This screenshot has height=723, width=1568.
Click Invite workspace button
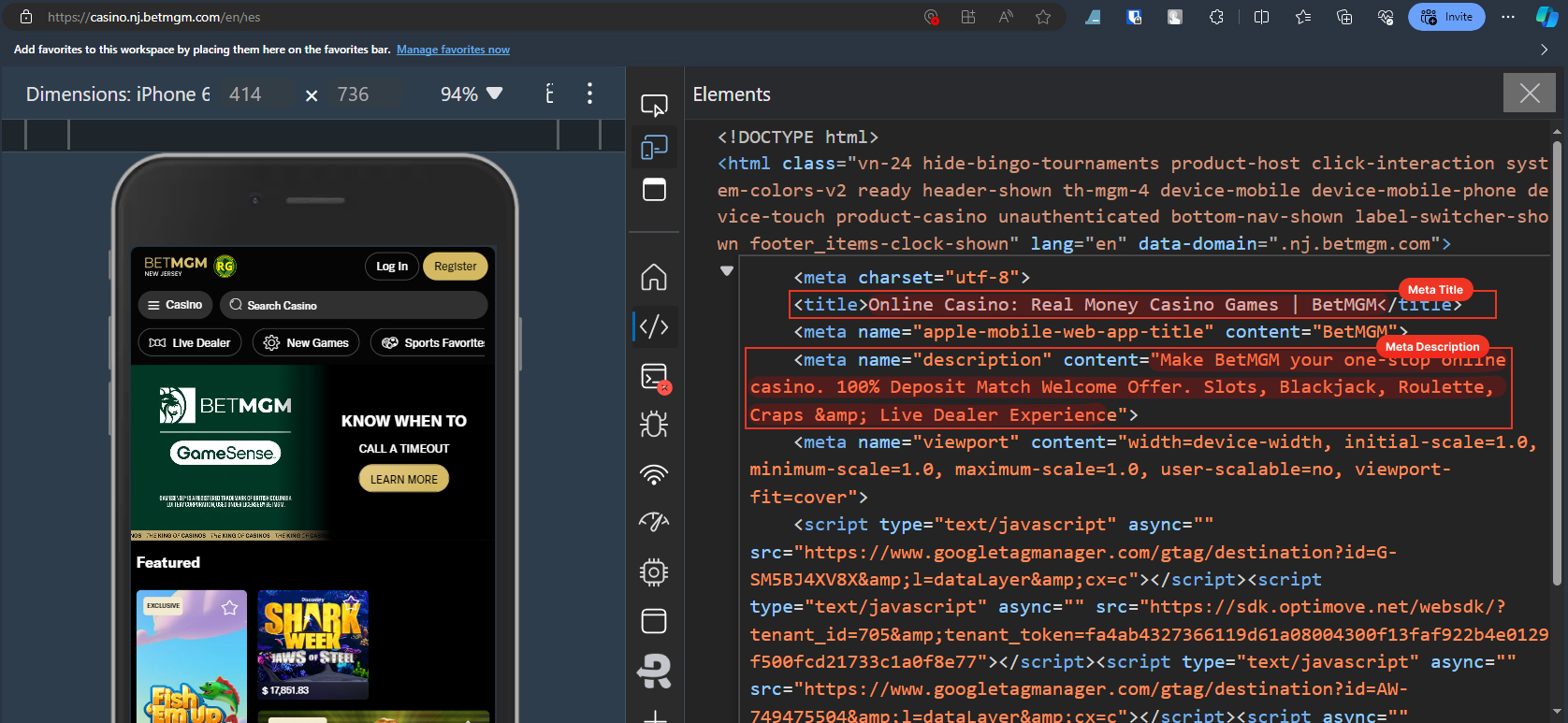tap(1446, 17)
